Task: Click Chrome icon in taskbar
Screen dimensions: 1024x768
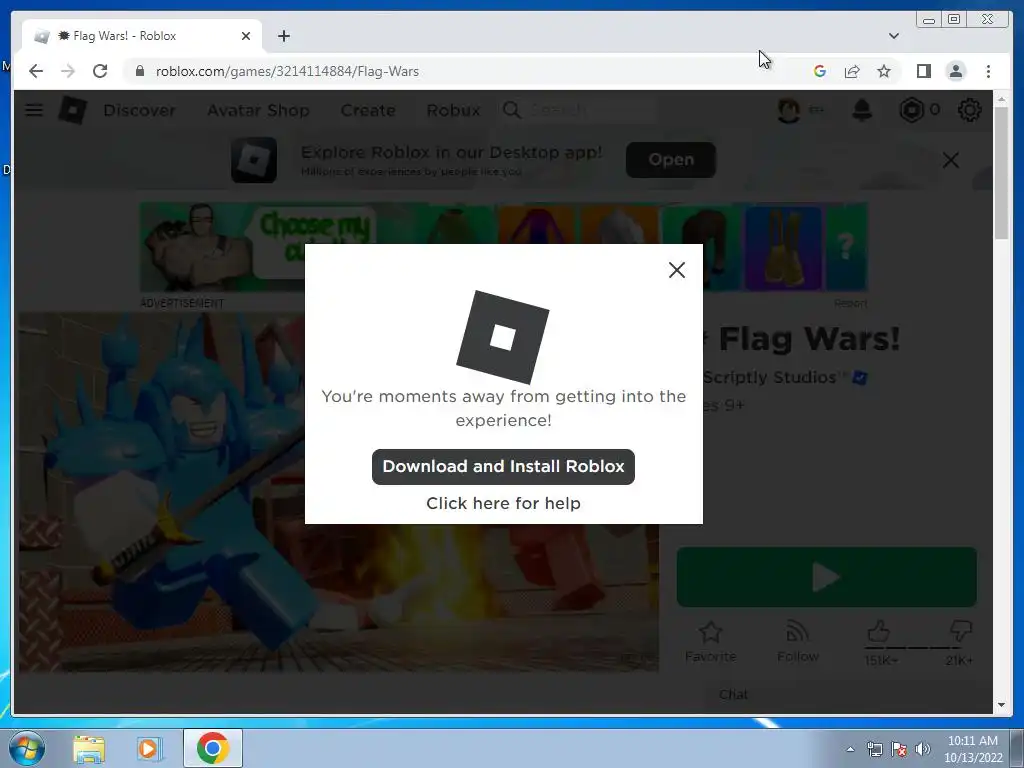Action: click(212, 748)
